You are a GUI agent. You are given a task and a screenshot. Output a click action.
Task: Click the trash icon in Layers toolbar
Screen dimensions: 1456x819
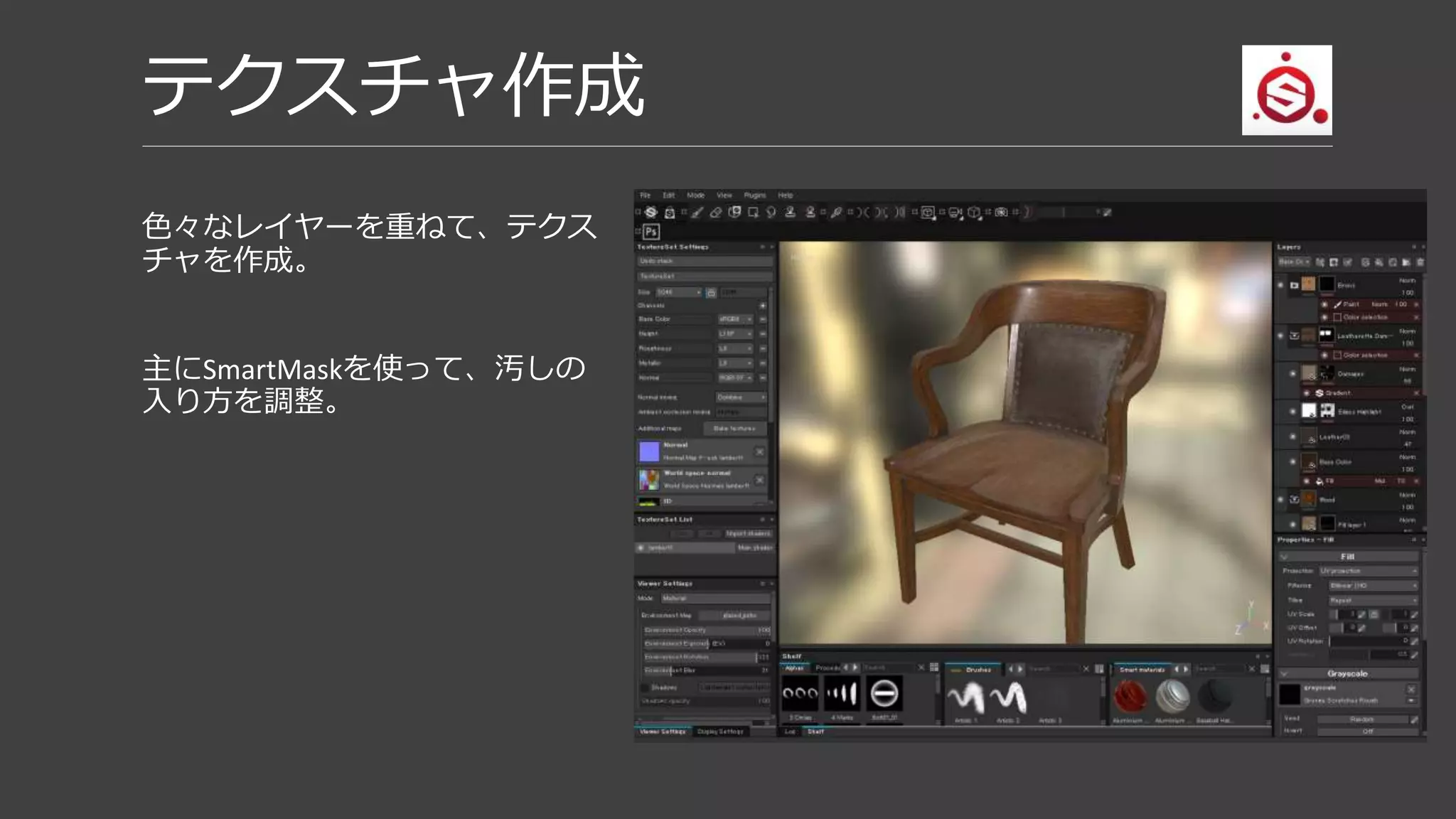pos(1420,262)
